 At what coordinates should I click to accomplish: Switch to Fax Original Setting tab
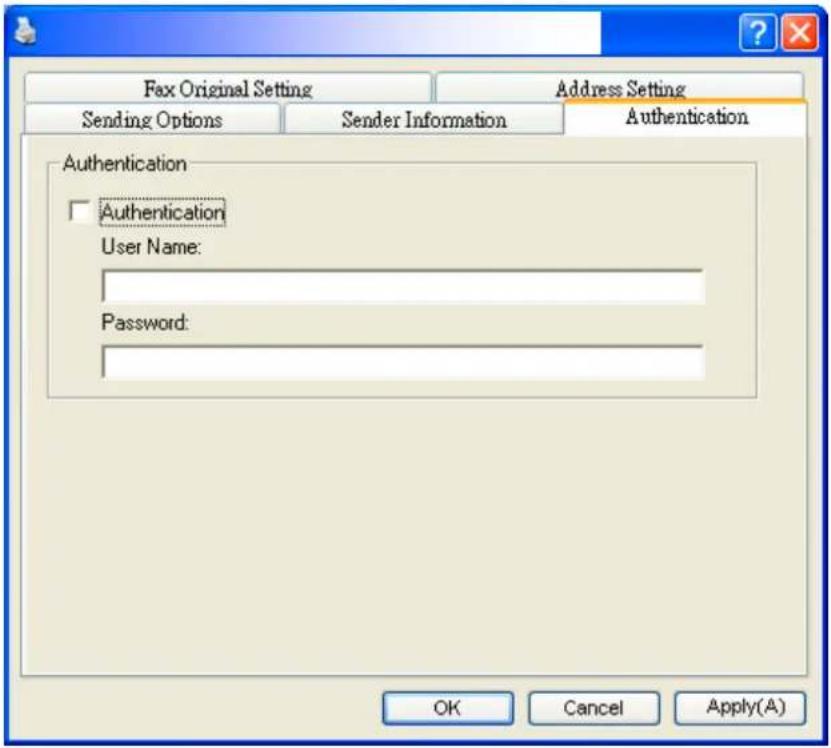(x=227, y=88)
